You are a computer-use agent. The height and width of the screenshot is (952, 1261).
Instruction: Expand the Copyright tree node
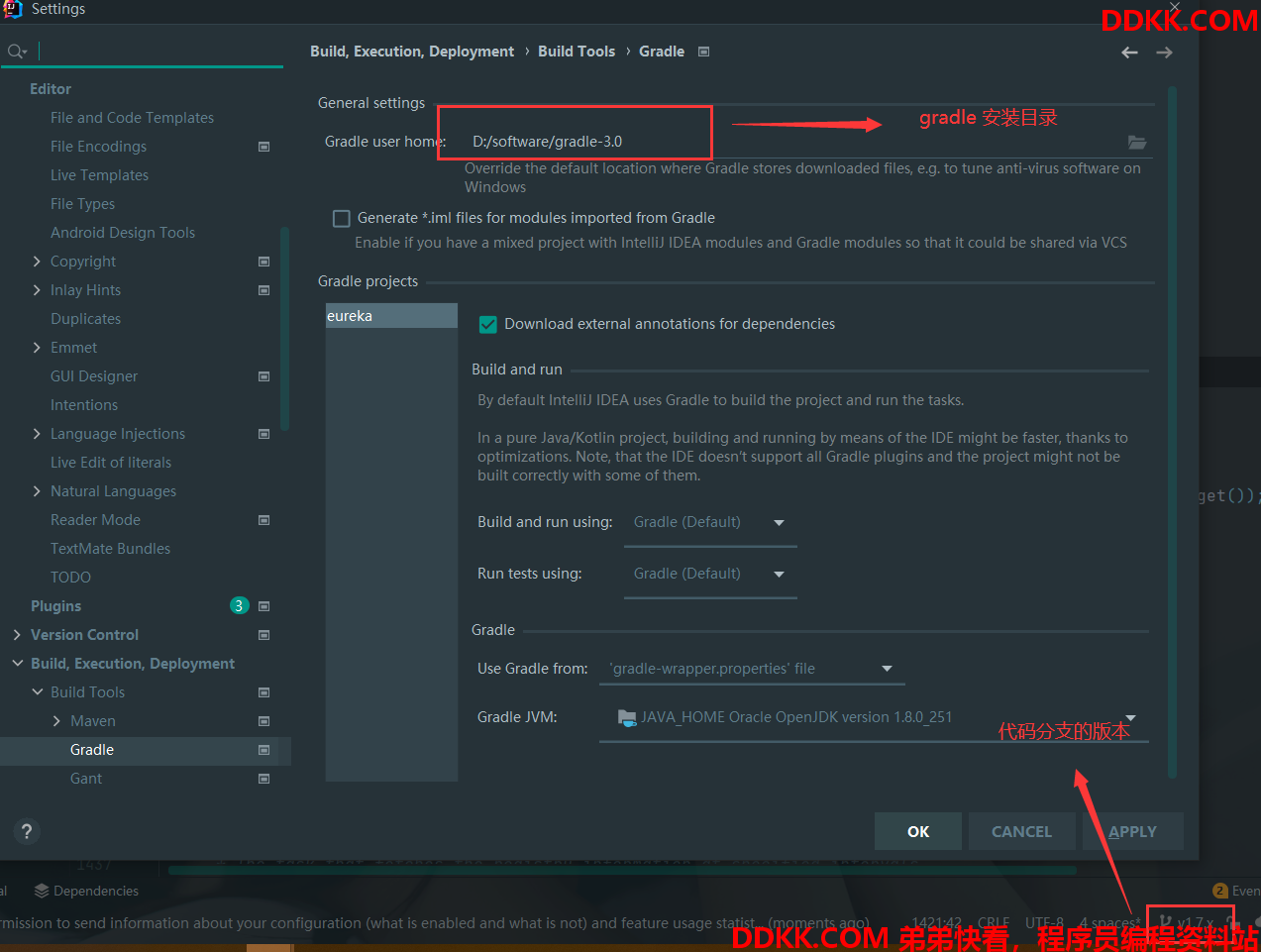(37, 262)
